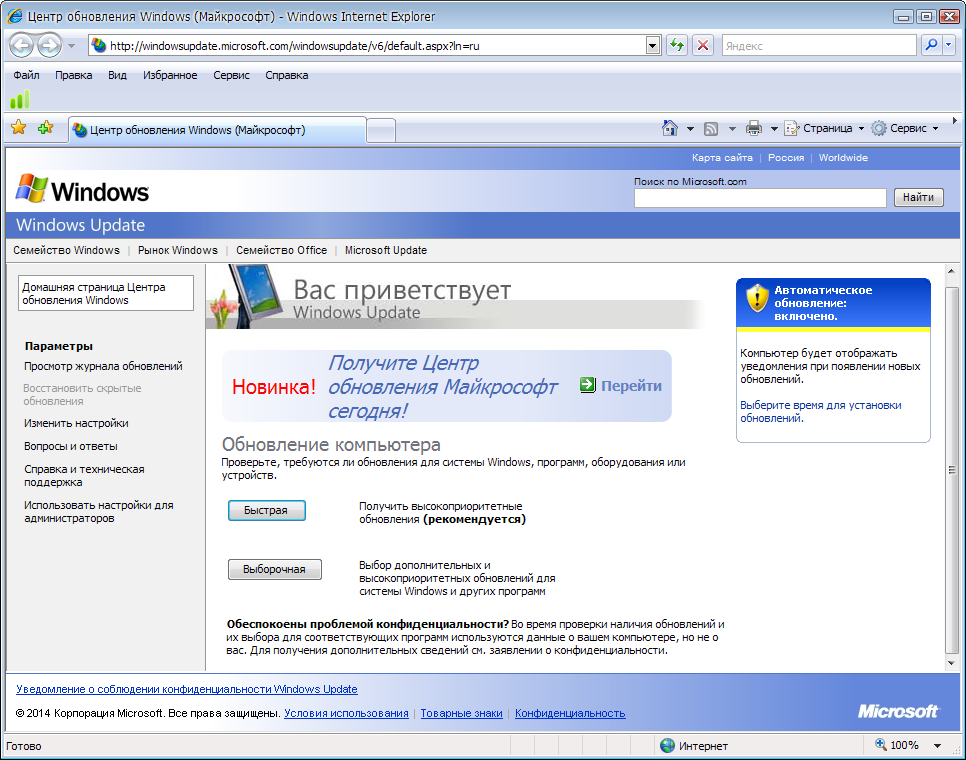The width and height of the screenshot is (966, 760).
Task: Open Семейство Office link
Action: 281,250
